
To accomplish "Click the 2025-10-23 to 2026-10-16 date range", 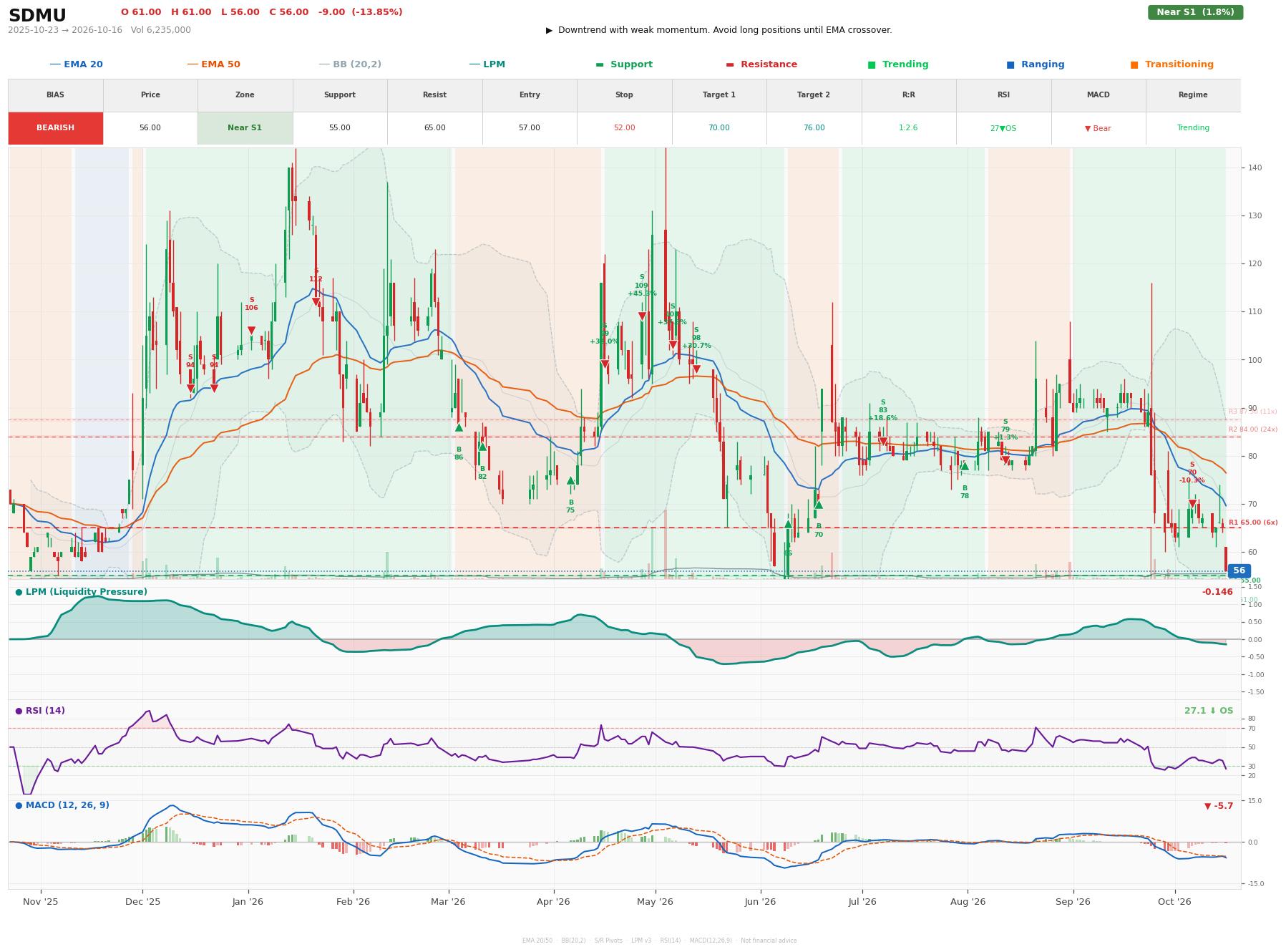I will pyautogui.click(x=65, y=30).
